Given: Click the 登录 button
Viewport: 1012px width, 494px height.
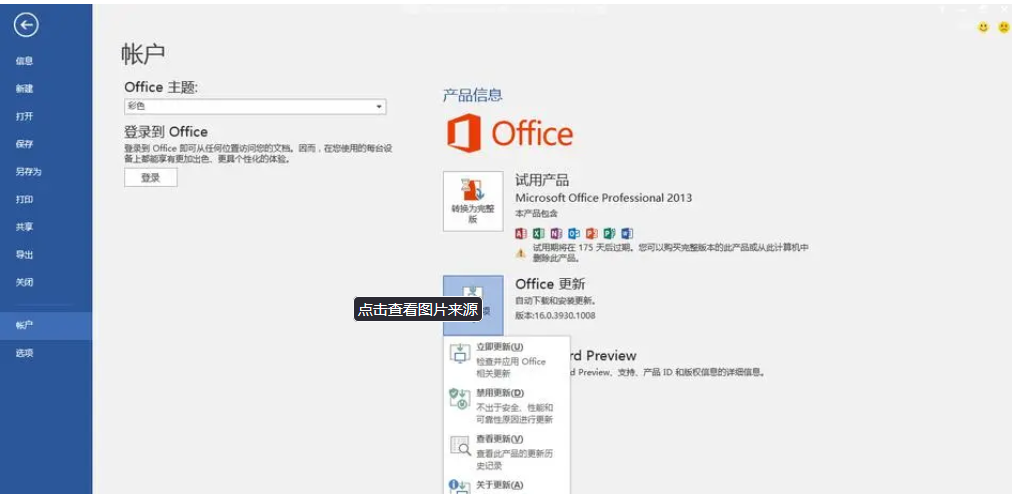Looking at the screenshot, I should (x=150, y=178).
